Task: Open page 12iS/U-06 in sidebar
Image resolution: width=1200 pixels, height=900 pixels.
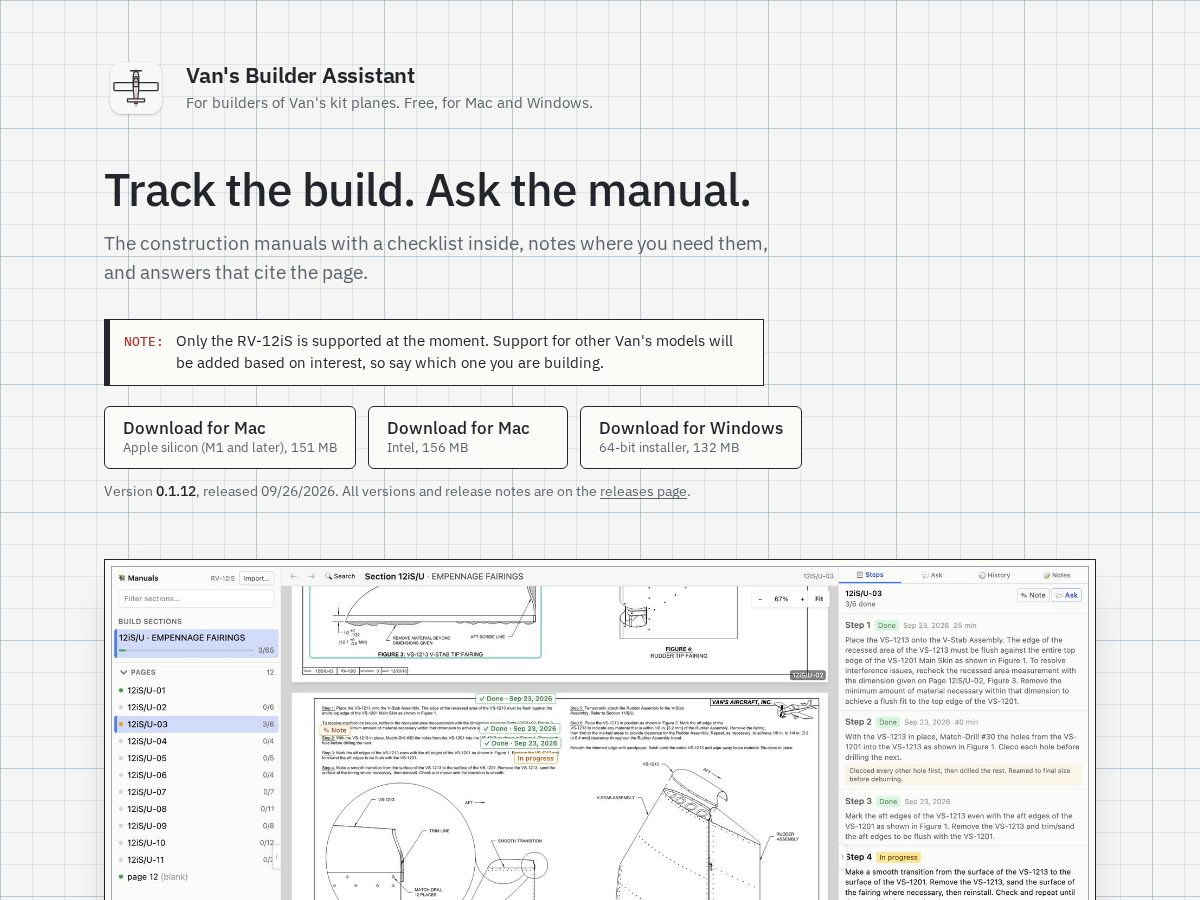Action: pos(196,775)
